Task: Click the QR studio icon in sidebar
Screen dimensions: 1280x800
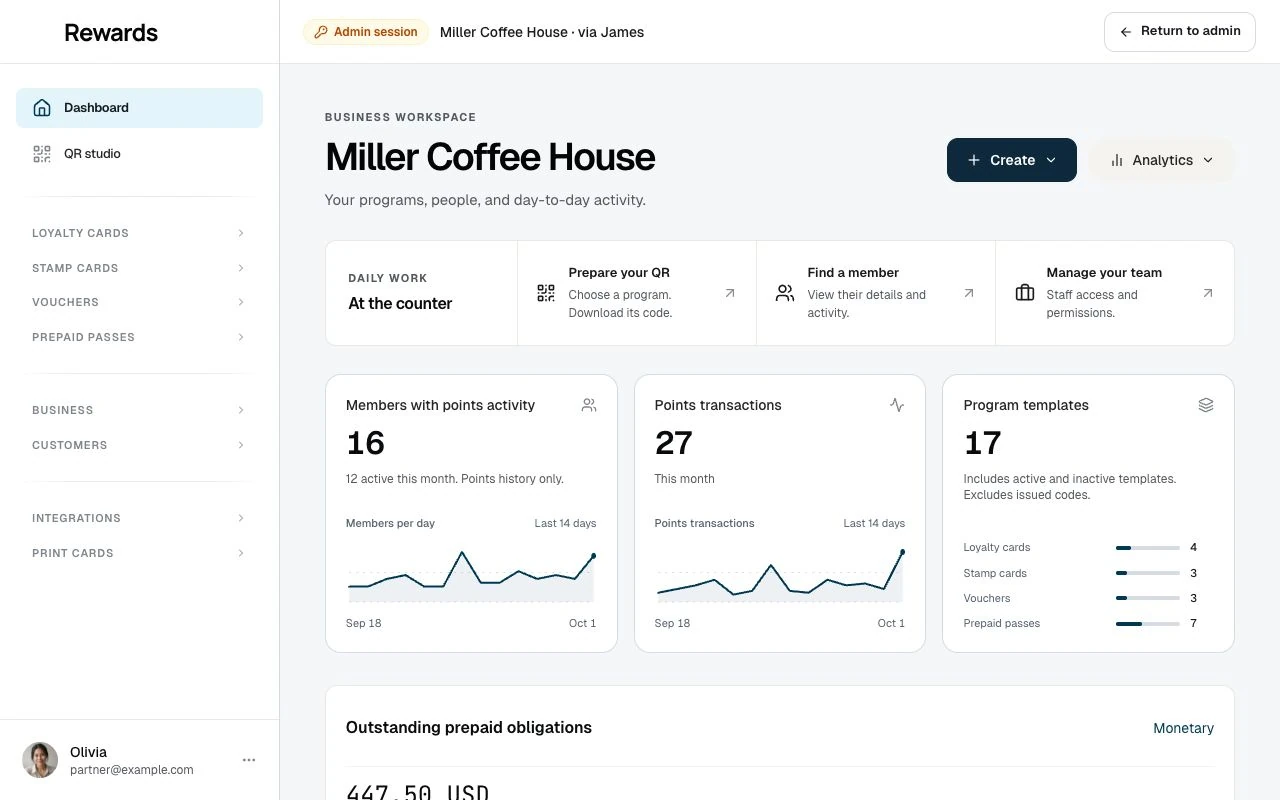Action: click(x=42, y=154)
